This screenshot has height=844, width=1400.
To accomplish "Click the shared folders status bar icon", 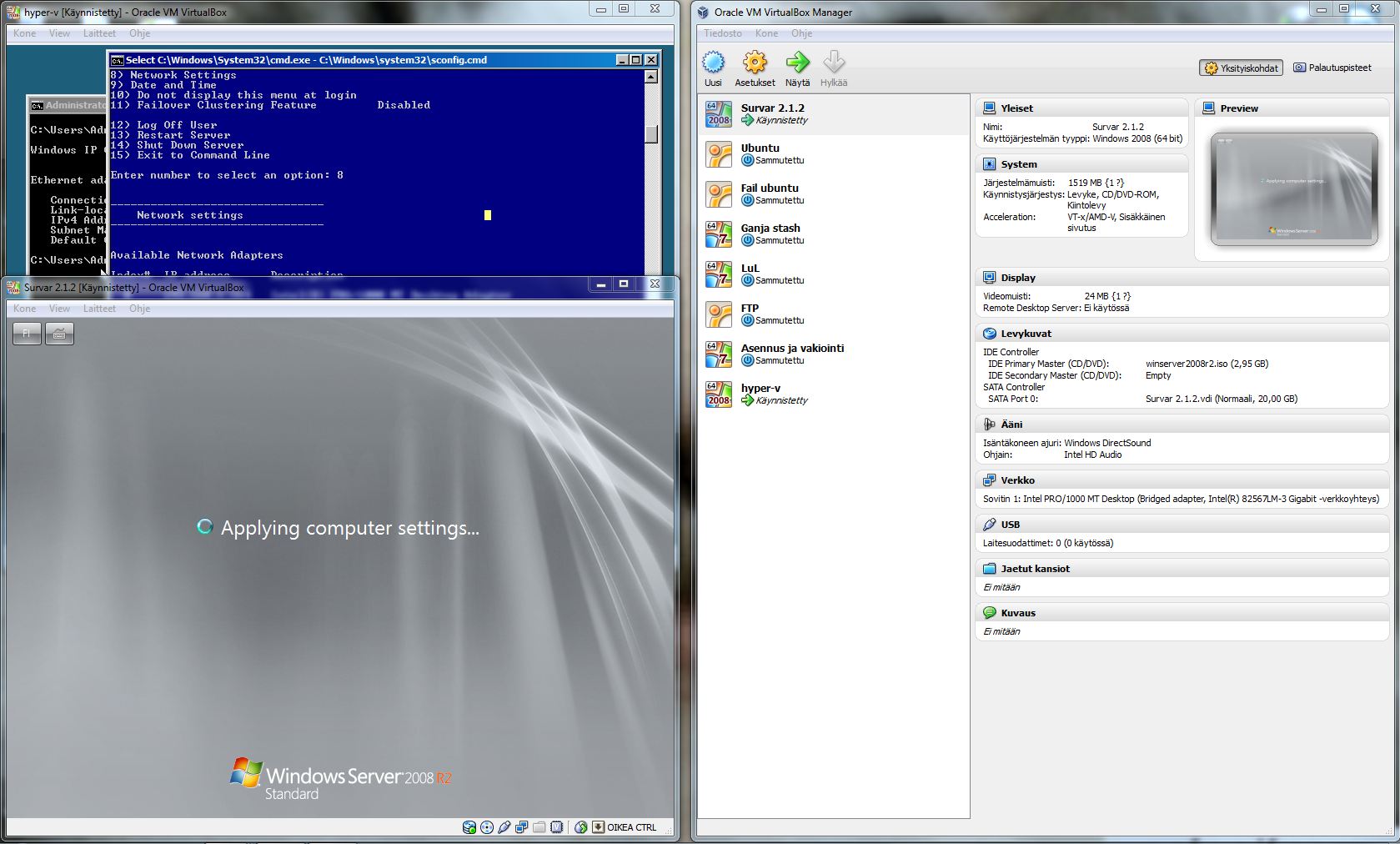I will click(x=539, y=827).
